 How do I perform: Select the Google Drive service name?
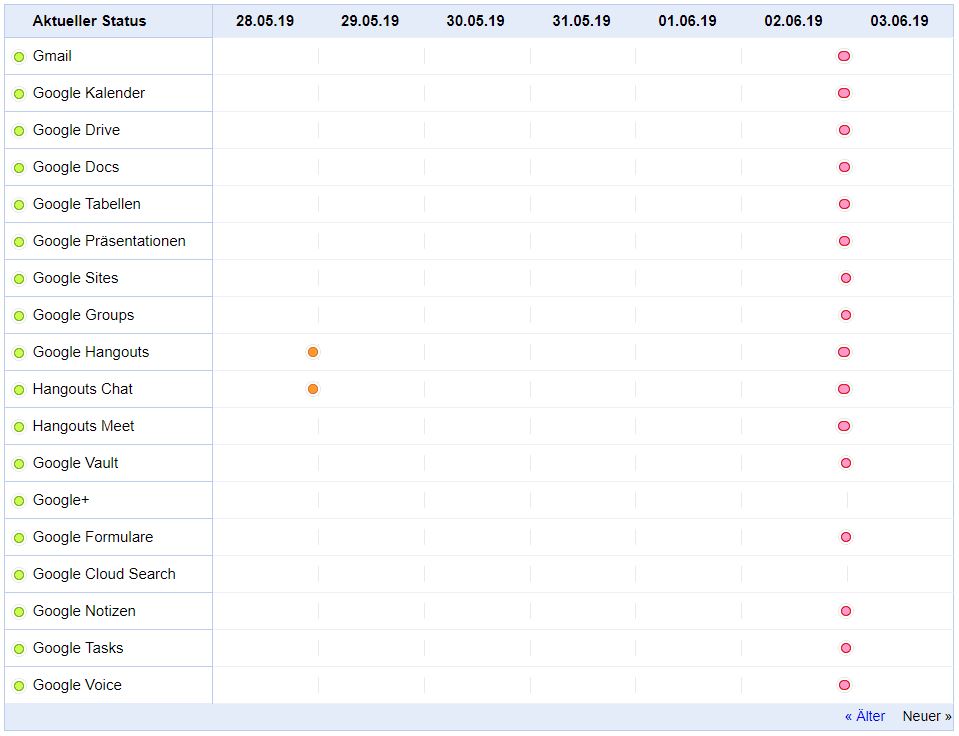pyautogui.click(x=76, y=130)
